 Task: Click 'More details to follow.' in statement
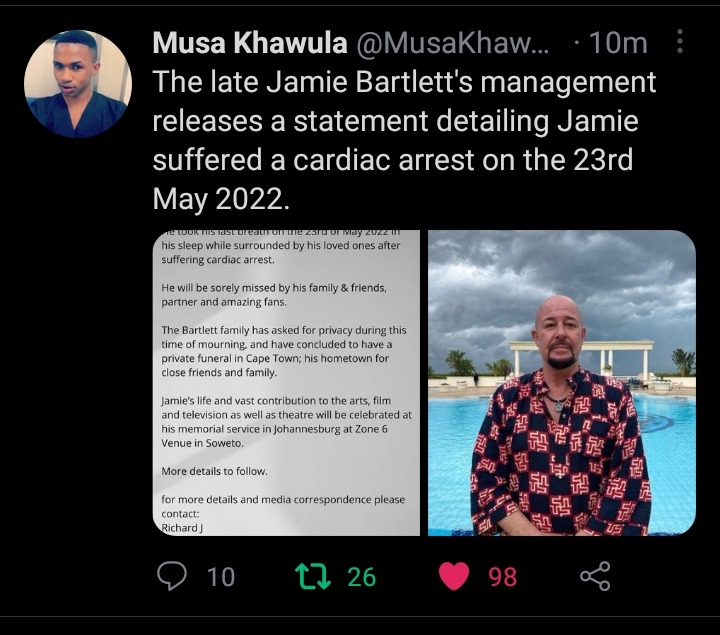point(214,471)
